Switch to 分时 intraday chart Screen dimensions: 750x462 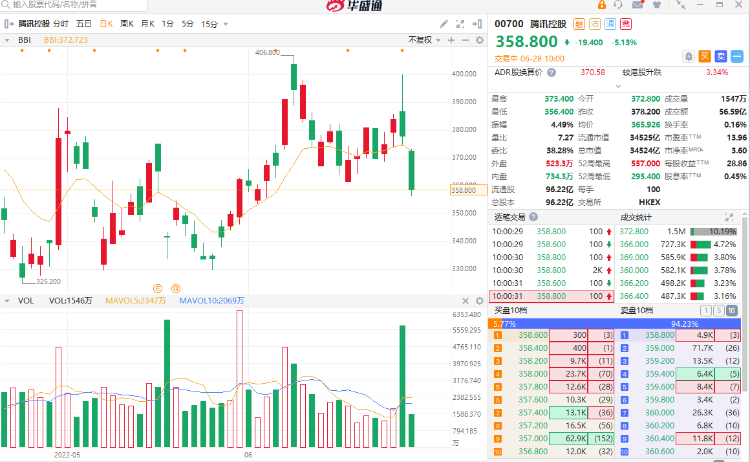61,24
